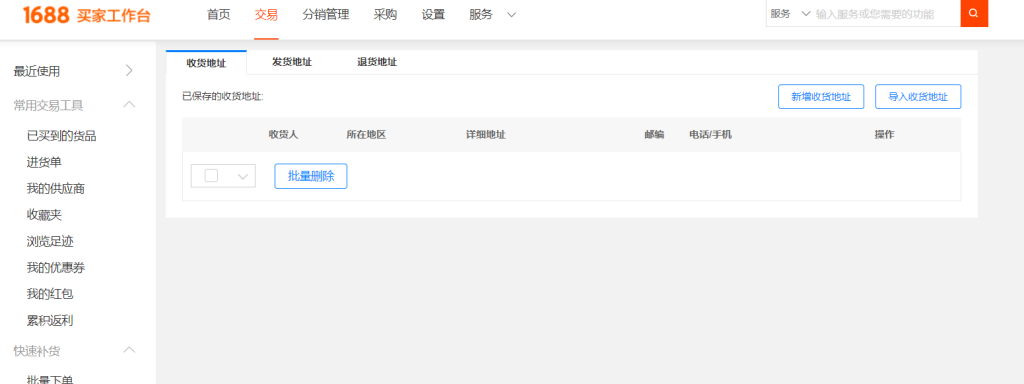
Task: Open 累积返利 in the sidebar
Action: pyautogui.click(x=50, y=321)
